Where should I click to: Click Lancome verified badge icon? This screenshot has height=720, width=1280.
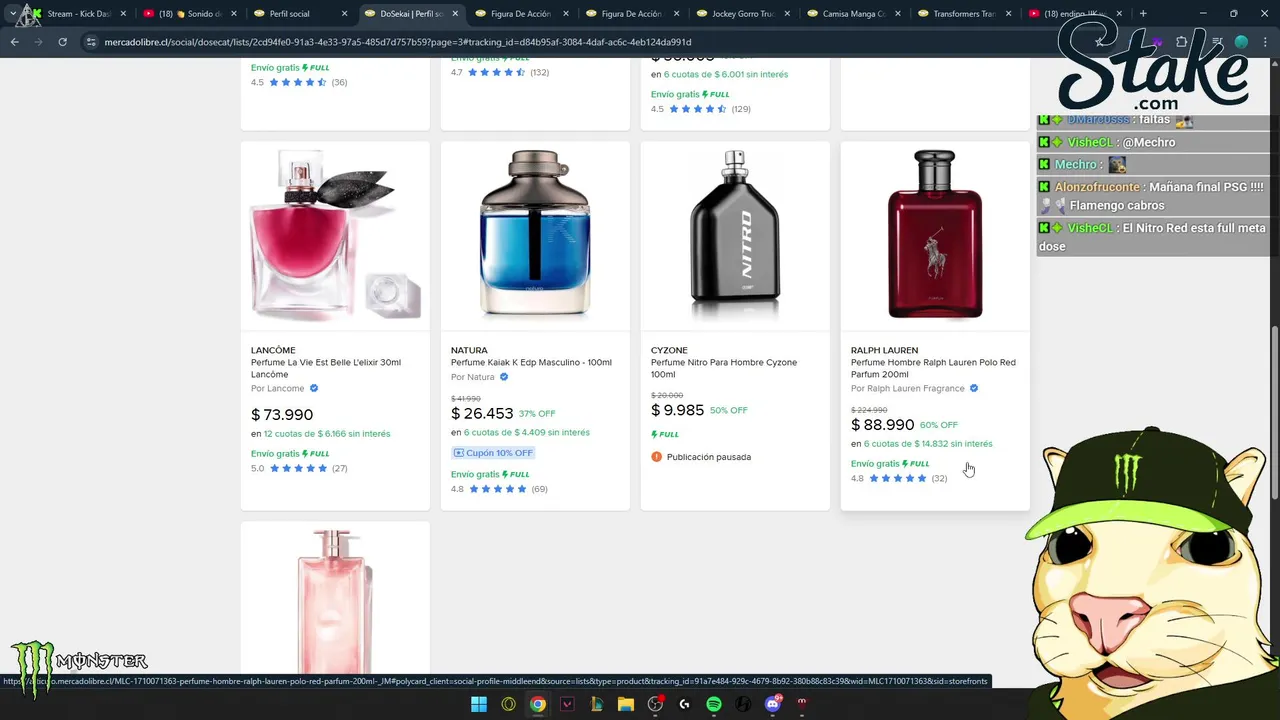pyautogui.click(x=314, y=388)
